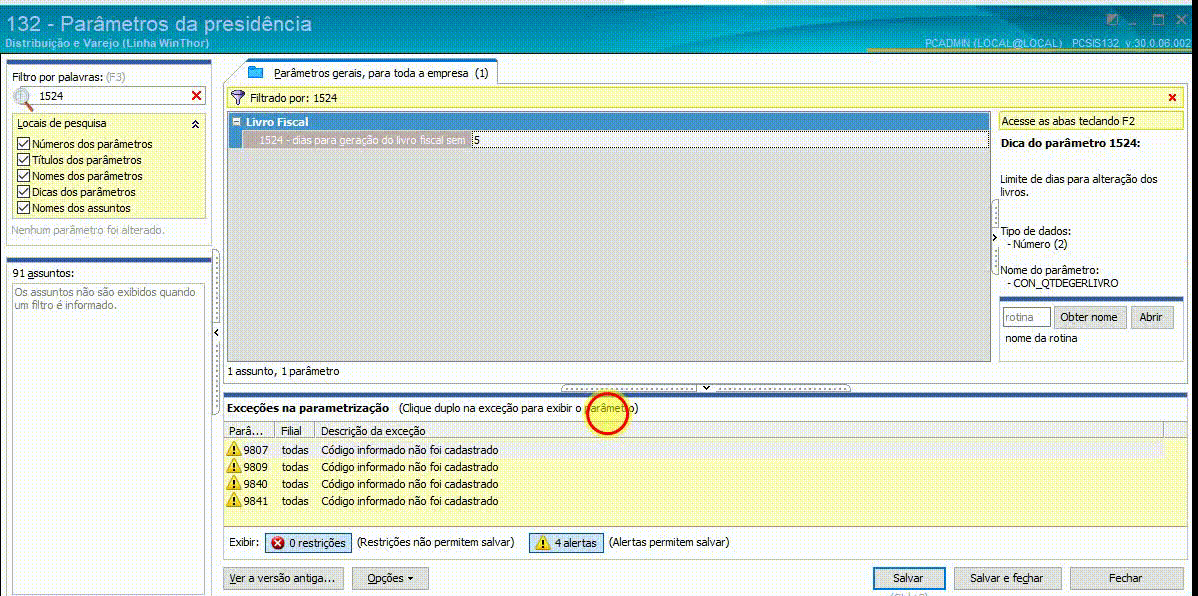
Task: Click the folder icon on the general parameters tab
Action: (x=255, y=73)
